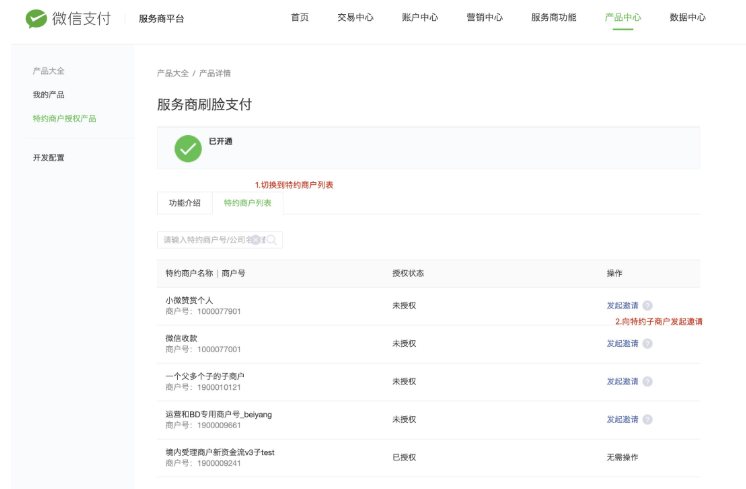
Task: Select merchant name 小微赞赏个人
Action: pyautogui.click(x=189, y=300)
